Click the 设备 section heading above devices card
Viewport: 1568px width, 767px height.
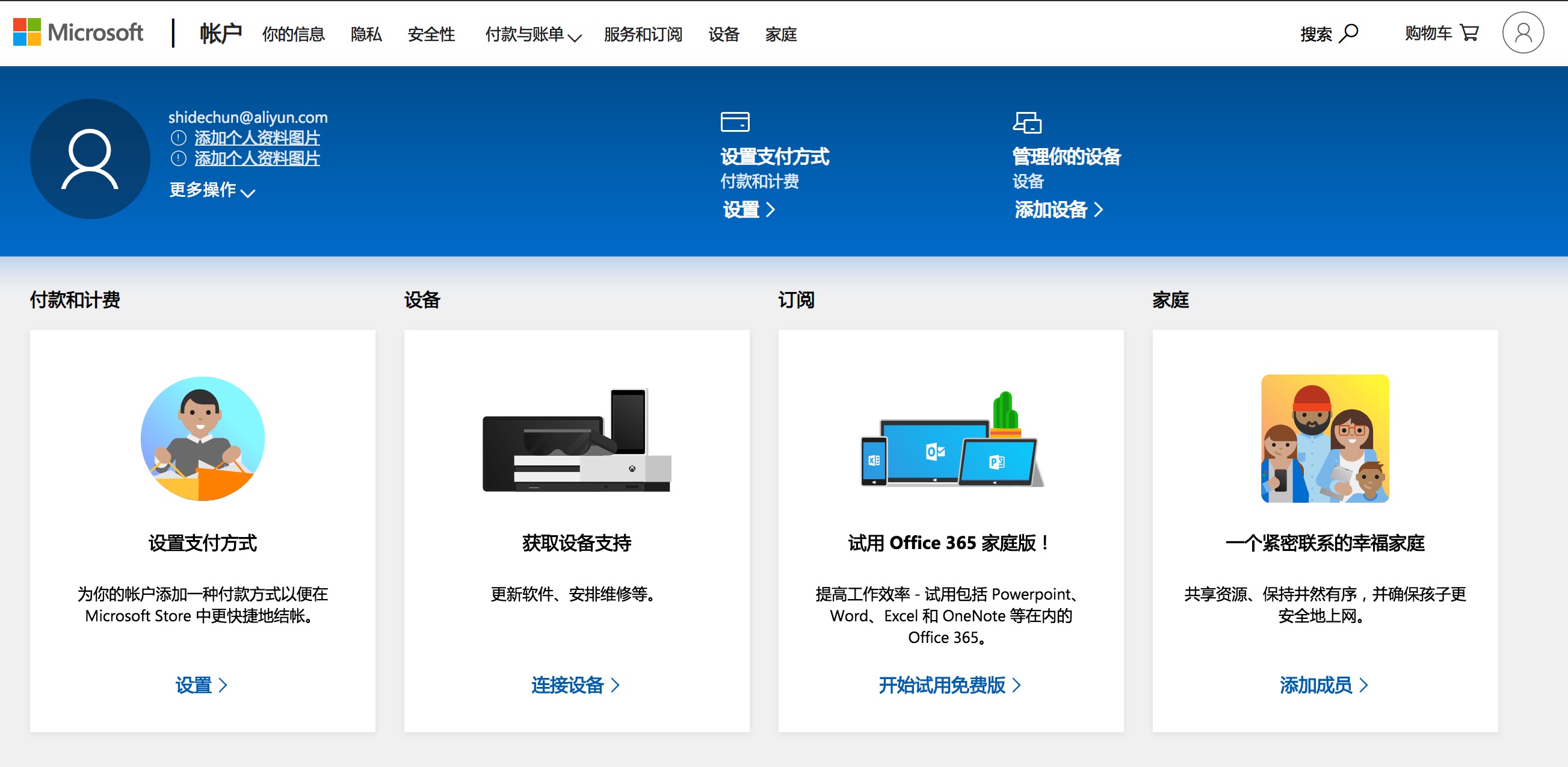click(x=422, y=300)
